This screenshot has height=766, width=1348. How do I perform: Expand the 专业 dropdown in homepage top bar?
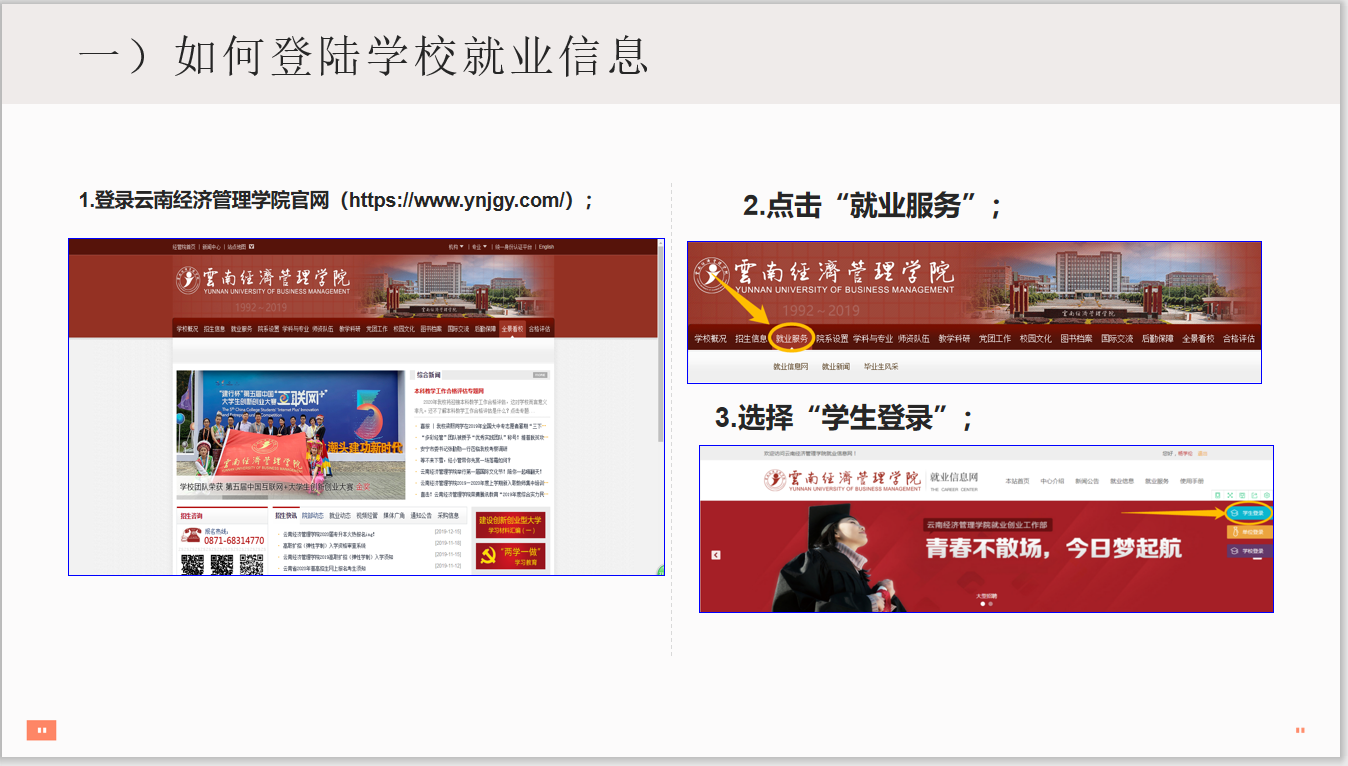[x=478, y=246]
